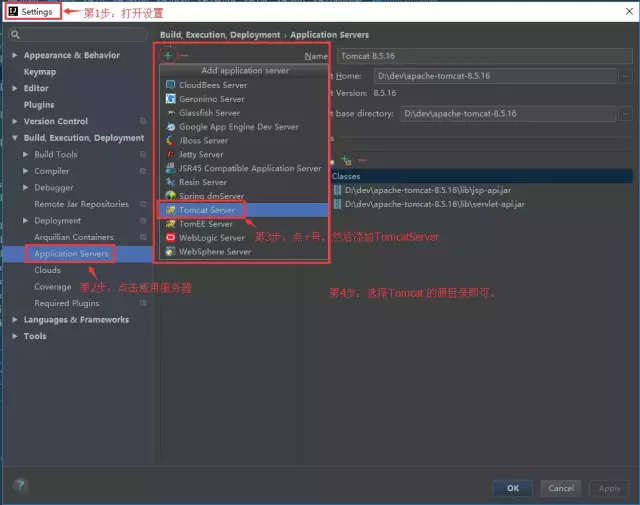Screen dimensions: 640x505
Task: Click the Tomcat base directory field
Action: [x=508, y=113]
